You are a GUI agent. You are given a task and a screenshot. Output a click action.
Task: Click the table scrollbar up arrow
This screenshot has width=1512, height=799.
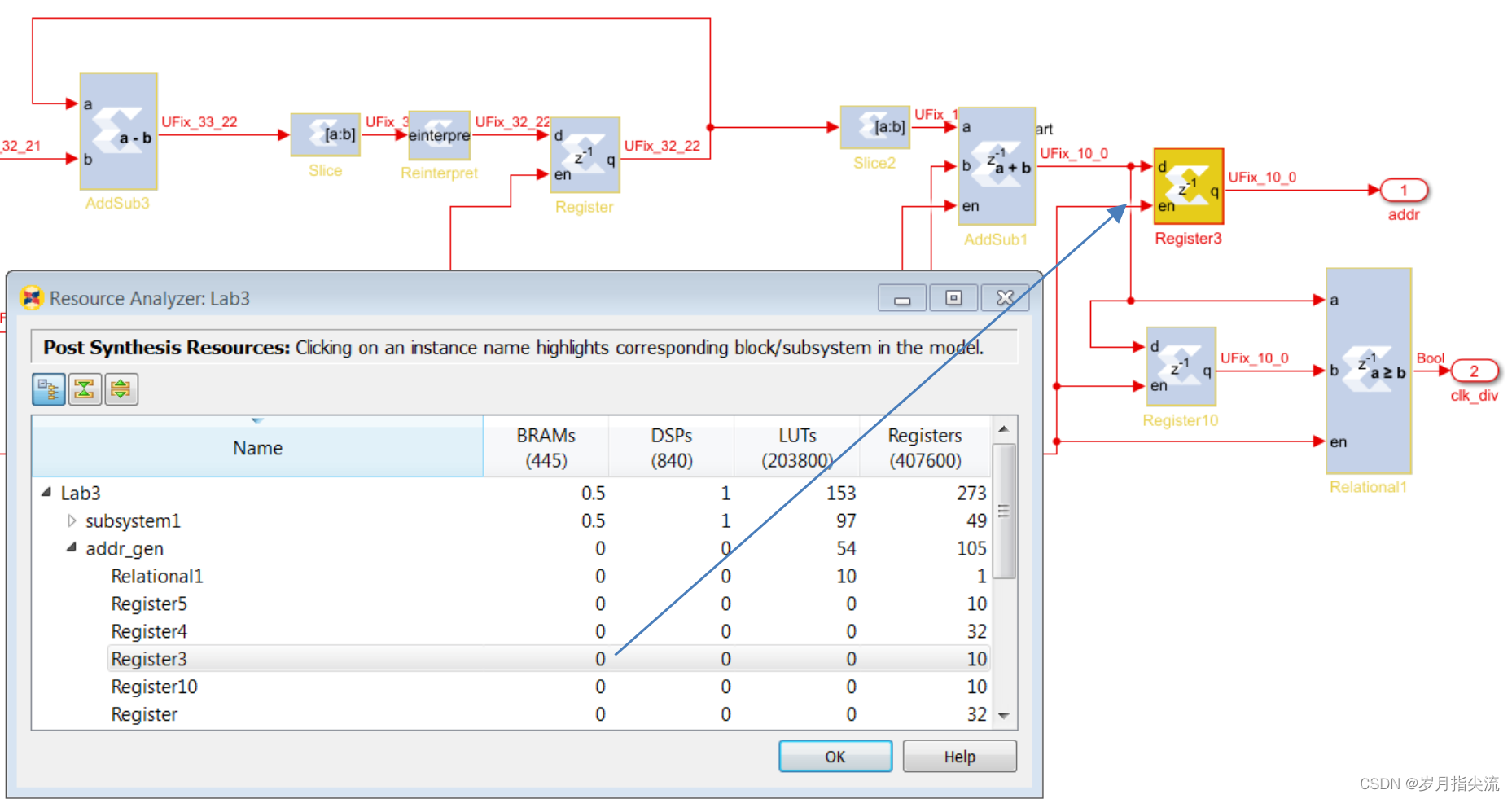[1004, 428]
